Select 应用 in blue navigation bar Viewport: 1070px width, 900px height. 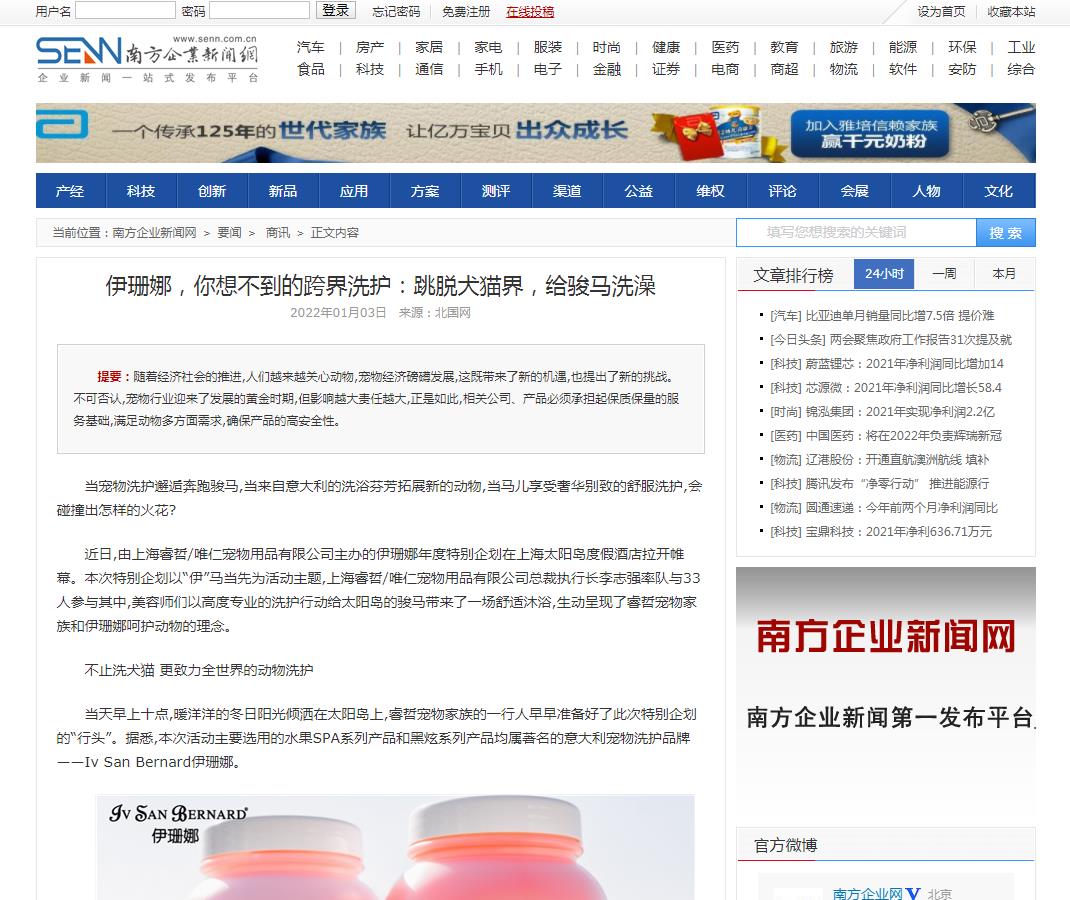coord(354,191)
